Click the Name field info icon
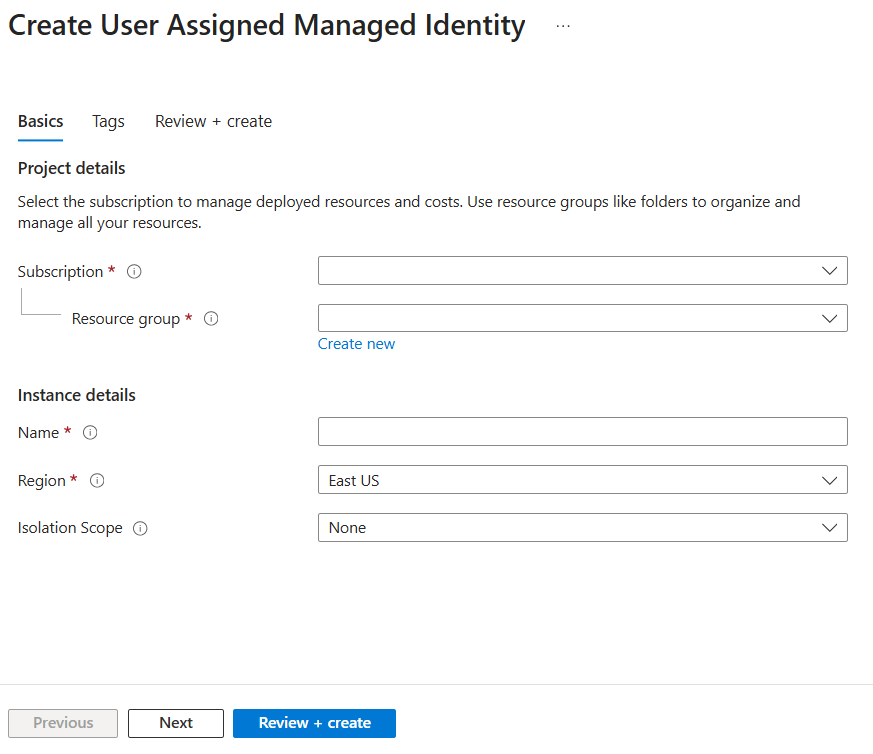 click(x=90, y=432)
